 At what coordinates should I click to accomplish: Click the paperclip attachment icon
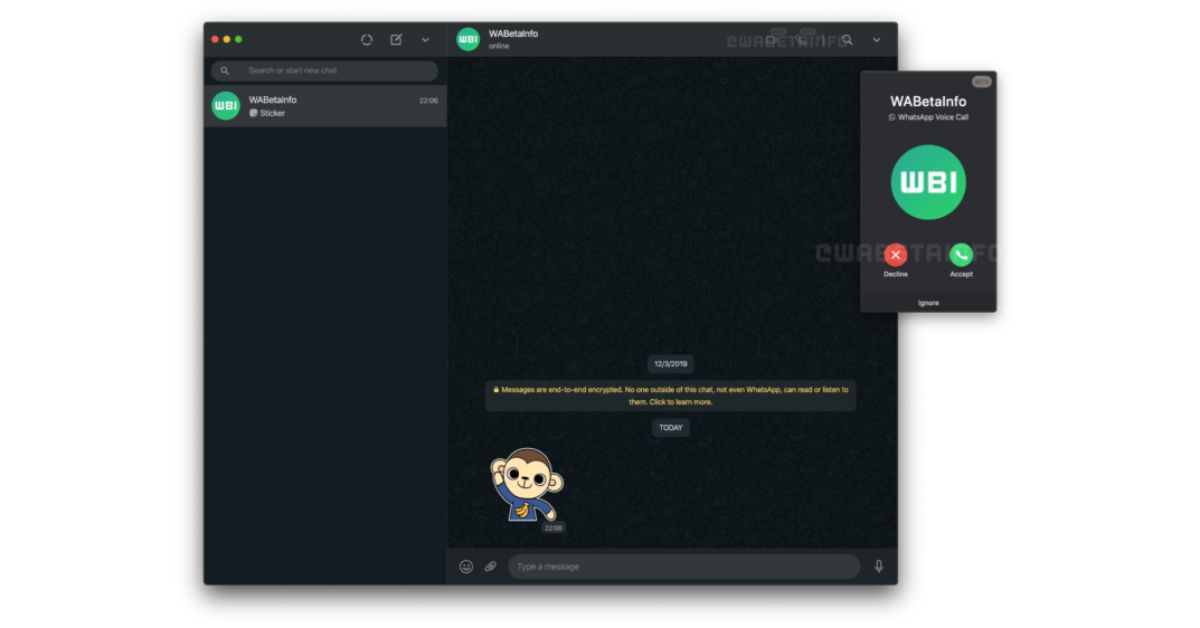489,566
